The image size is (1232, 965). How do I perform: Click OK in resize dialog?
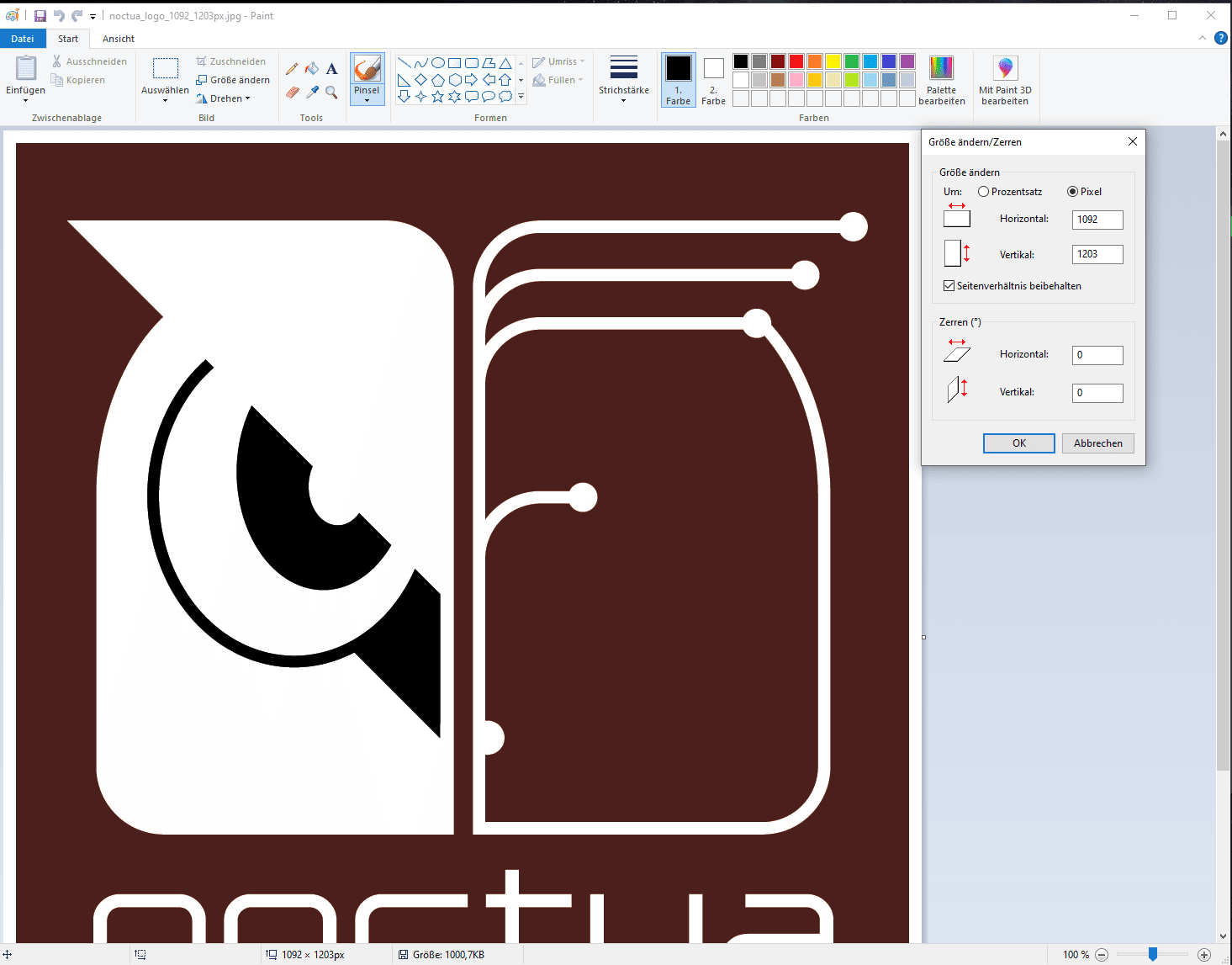[1019, 443]
